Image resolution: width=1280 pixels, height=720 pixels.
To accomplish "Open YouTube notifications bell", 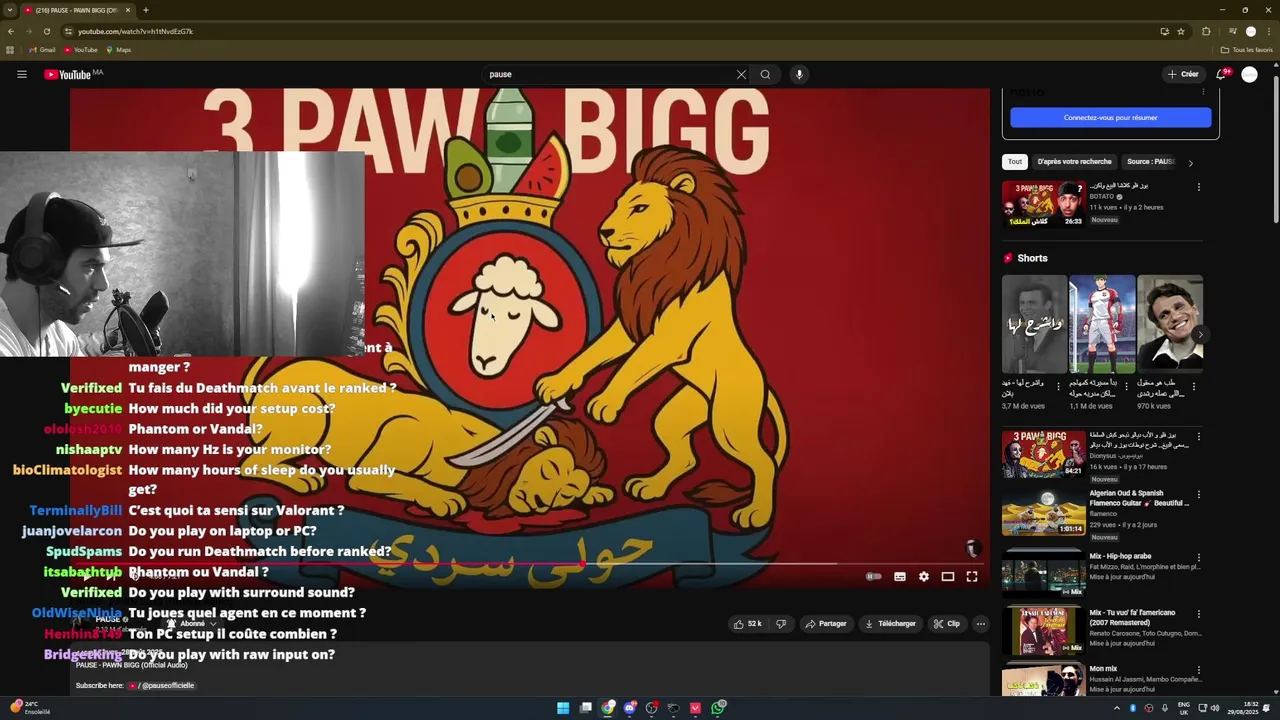I will point(1221,74).
